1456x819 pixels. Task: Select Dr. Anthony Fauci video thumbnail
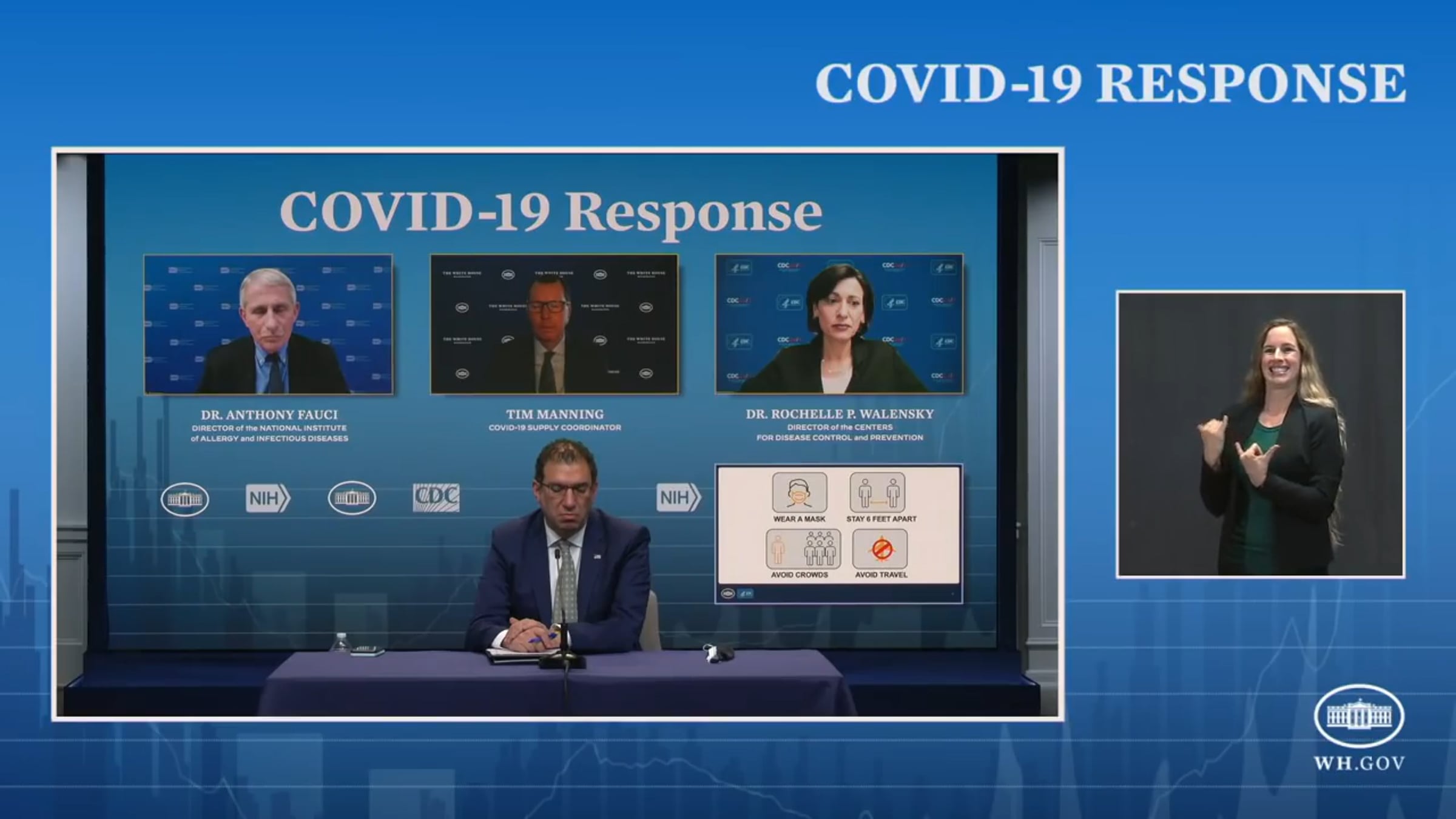pos(268,324)
